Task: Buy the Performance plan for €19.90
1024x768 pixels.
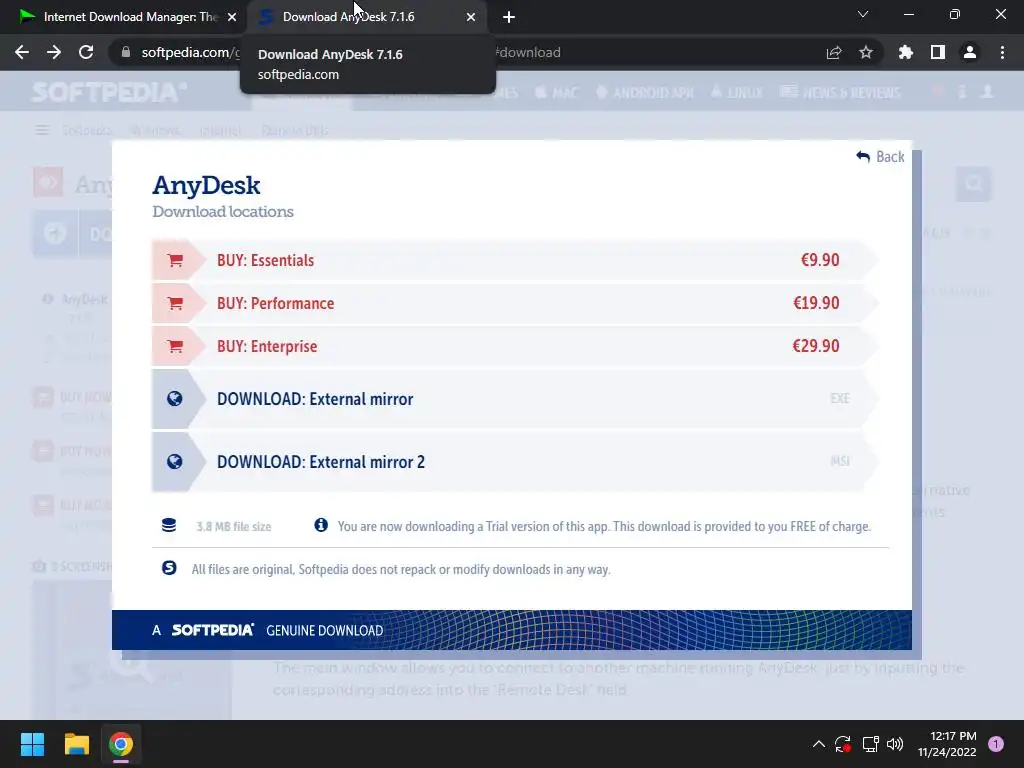Action: pos(515,304)
